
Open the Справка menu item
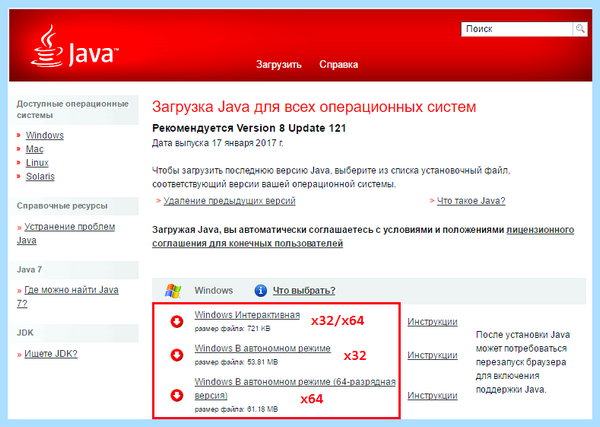(x=339, y=64)
